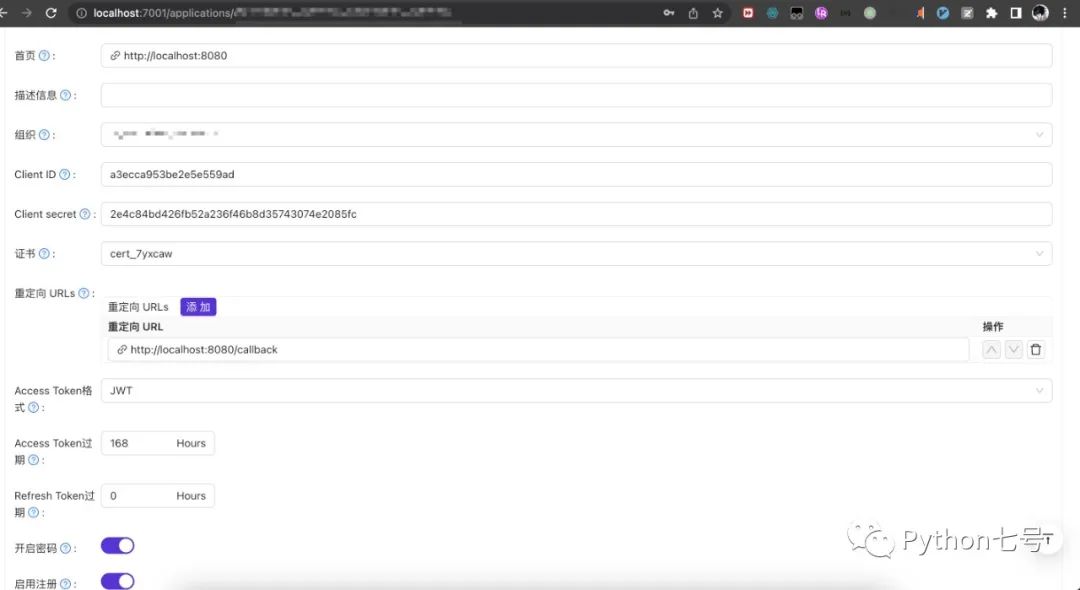1080x590 pixels.
Task: Click the 操作 column header
Action: (993, 327)
